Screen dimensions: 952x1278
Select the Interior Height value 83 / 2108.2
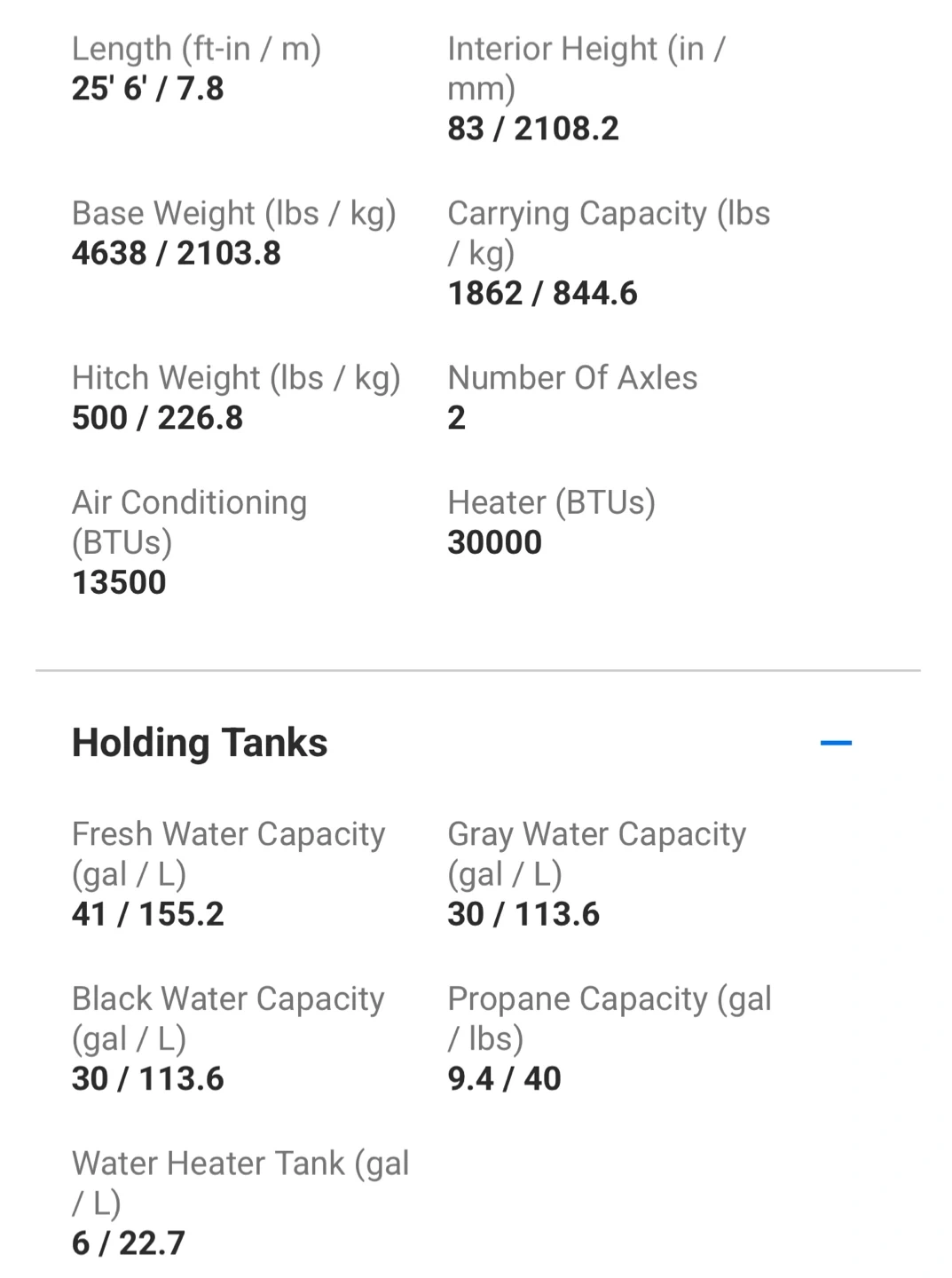click(532, 129)
